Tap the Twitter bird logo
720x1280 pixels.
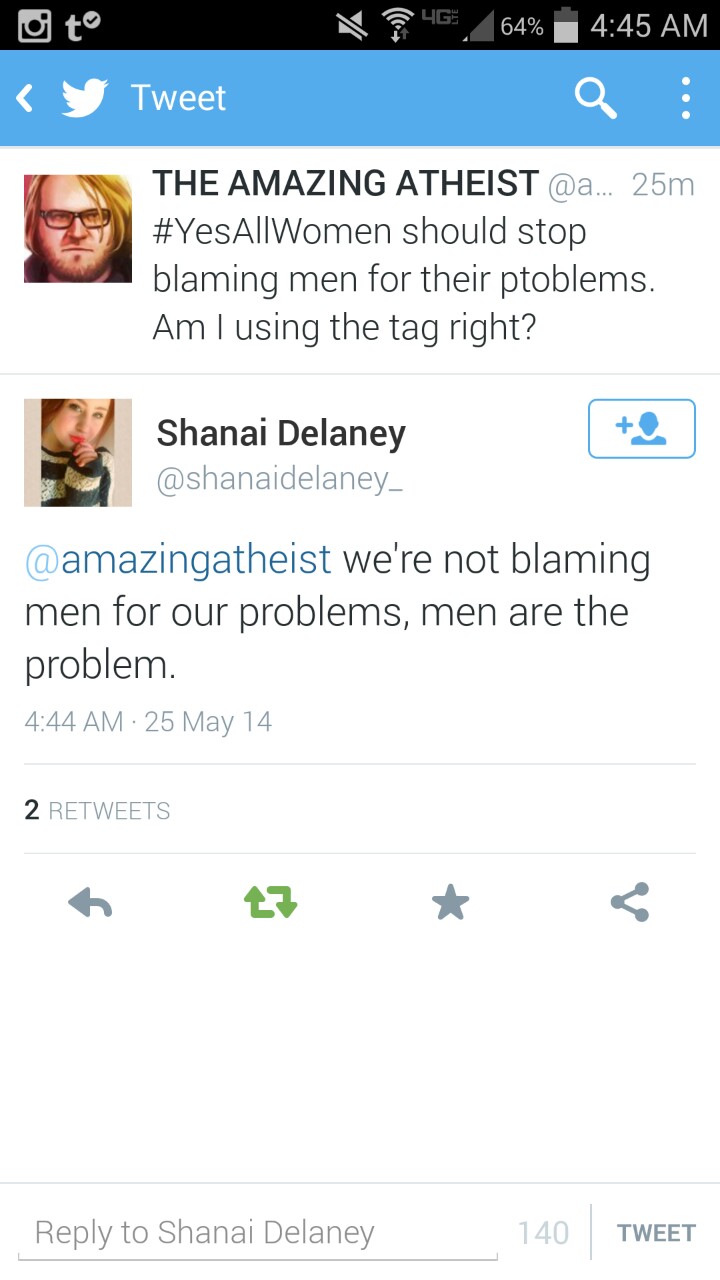pyautogui.click(x=85, y=98)
